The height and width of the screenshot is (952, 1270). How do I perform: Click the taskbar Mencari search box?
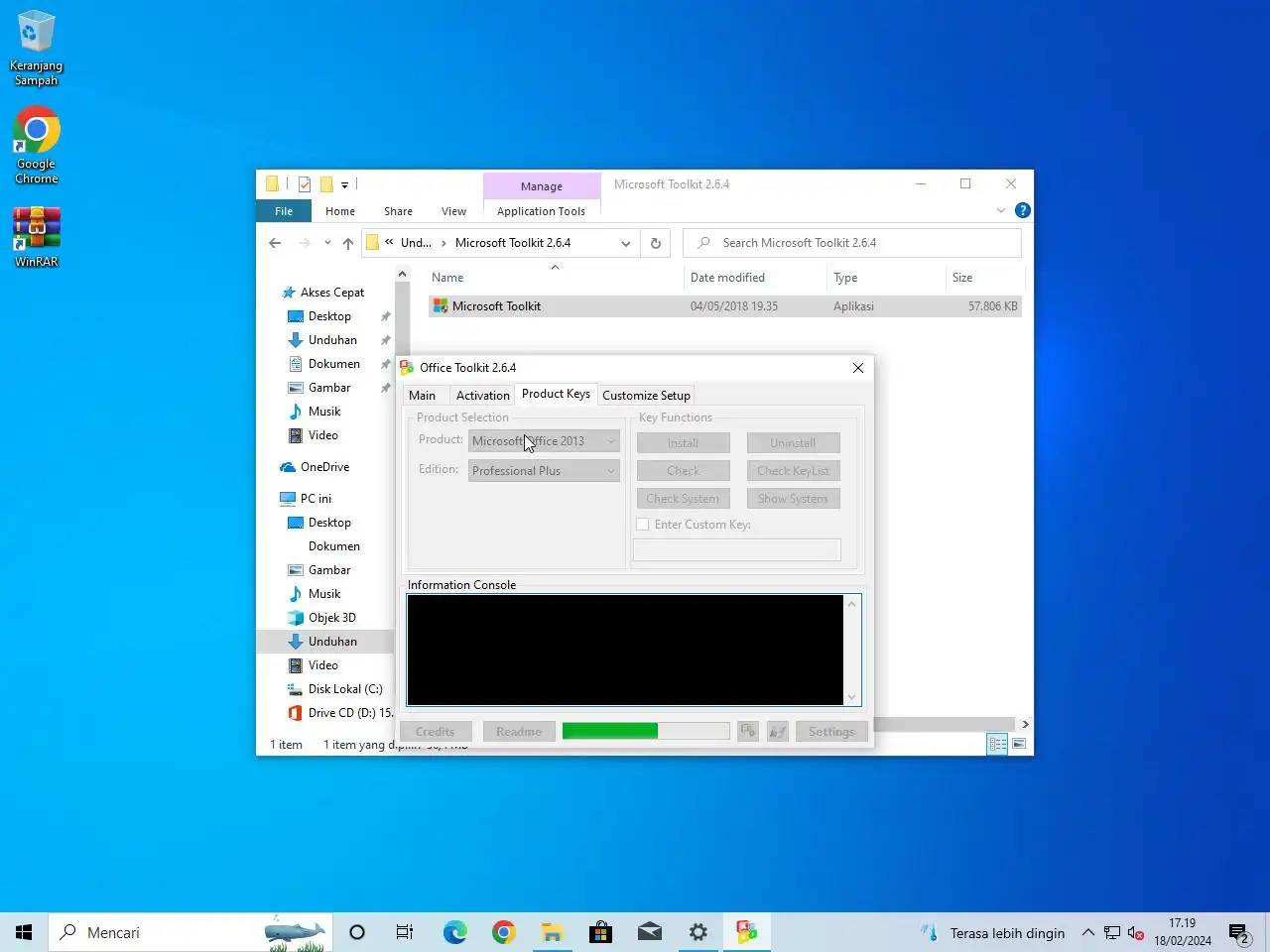pos(189,932)
